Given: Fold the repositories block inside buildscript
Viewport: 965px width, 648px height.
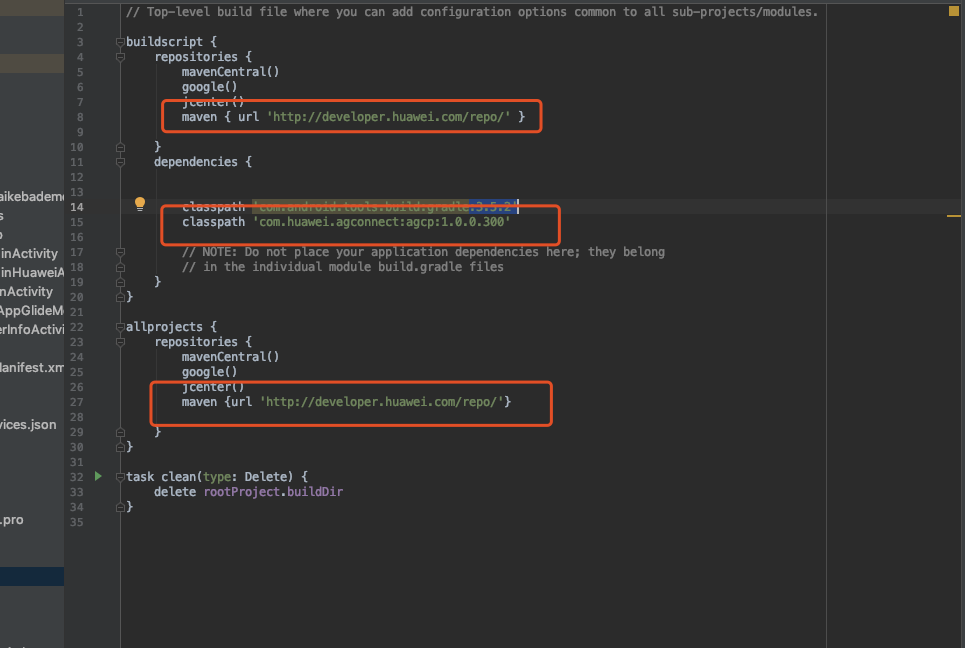Looking at the screenshot, I should coord(121,57).
